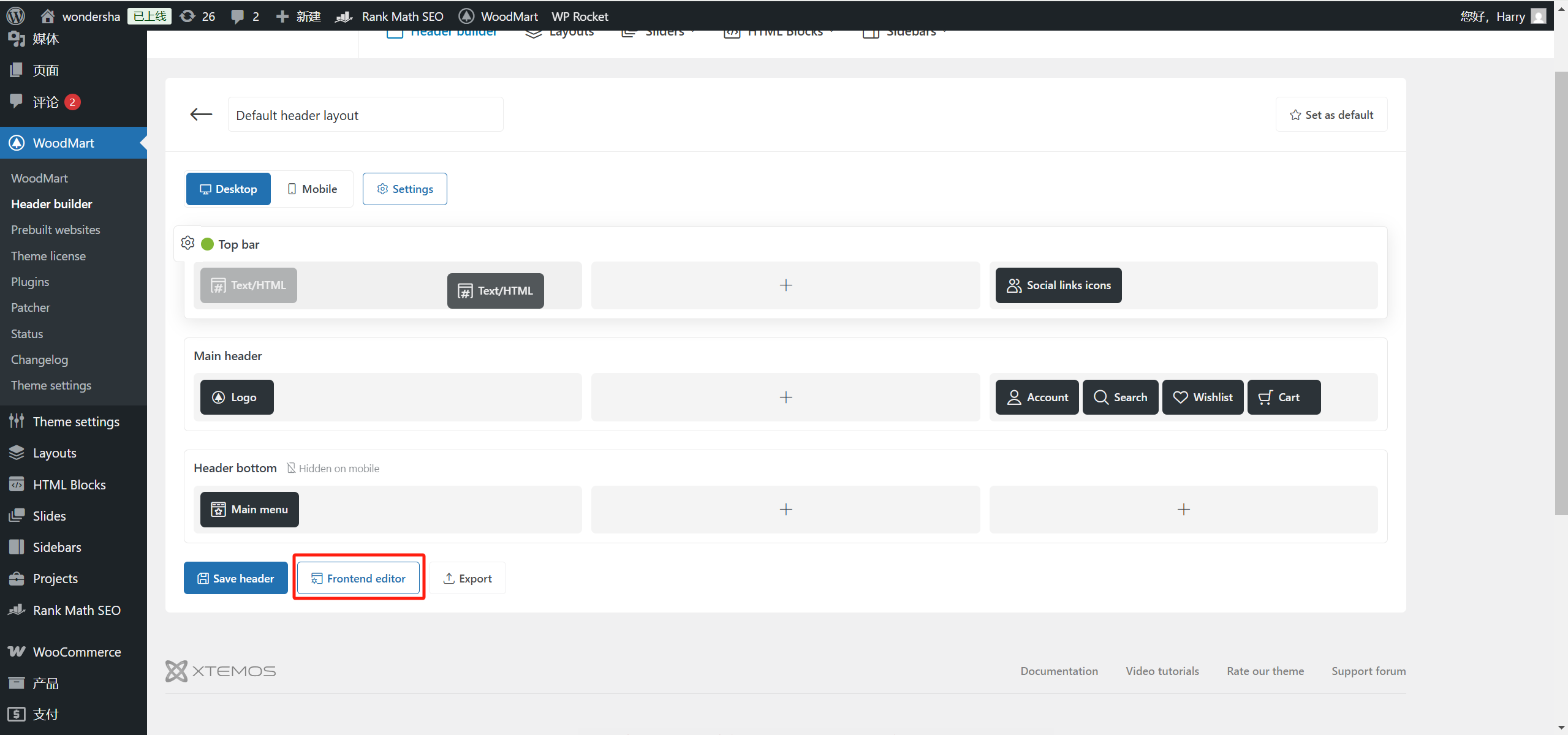Open WooCommerce in the sidebar
Image resolution: width=1568 pixels, height=735 pixels.
click(77, 652)
